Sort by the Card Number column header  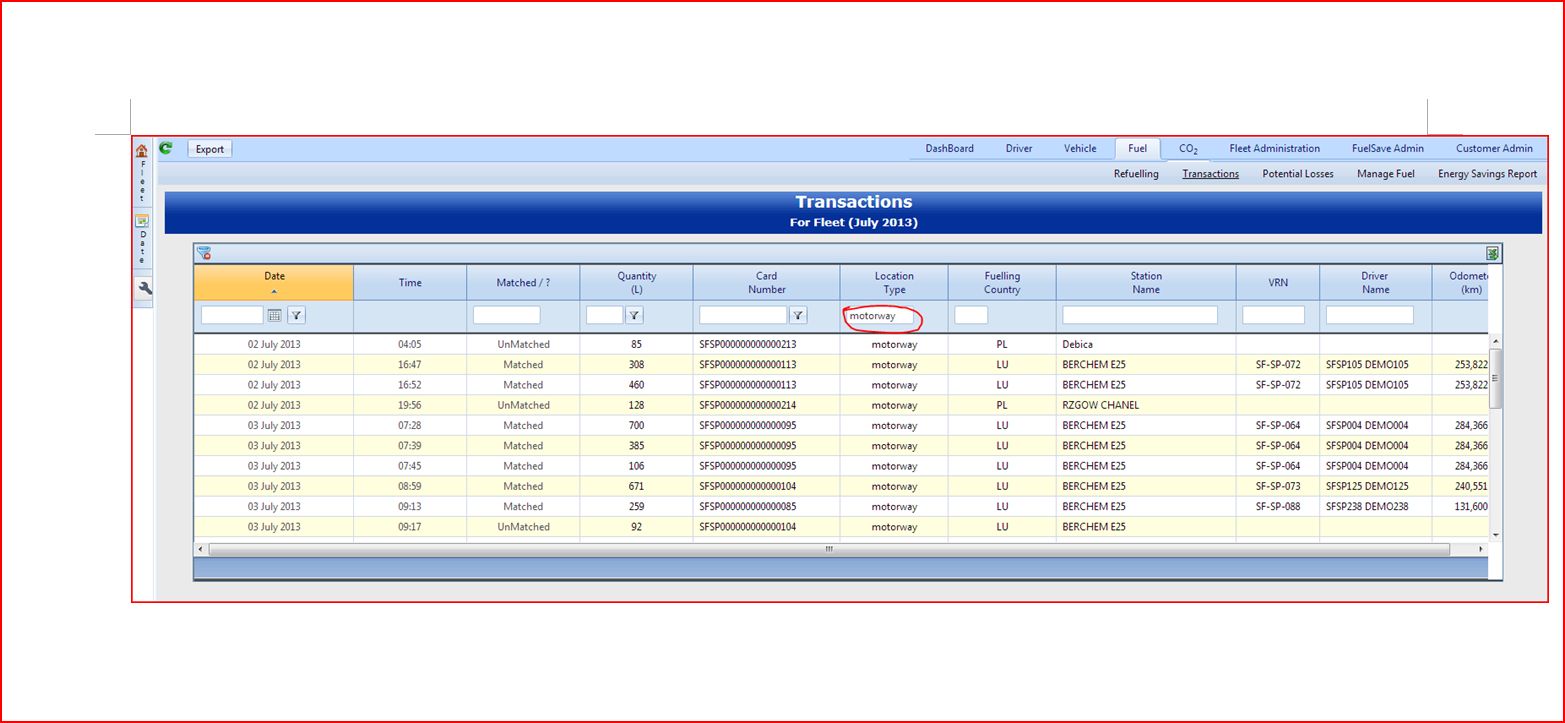coord(766,282)
